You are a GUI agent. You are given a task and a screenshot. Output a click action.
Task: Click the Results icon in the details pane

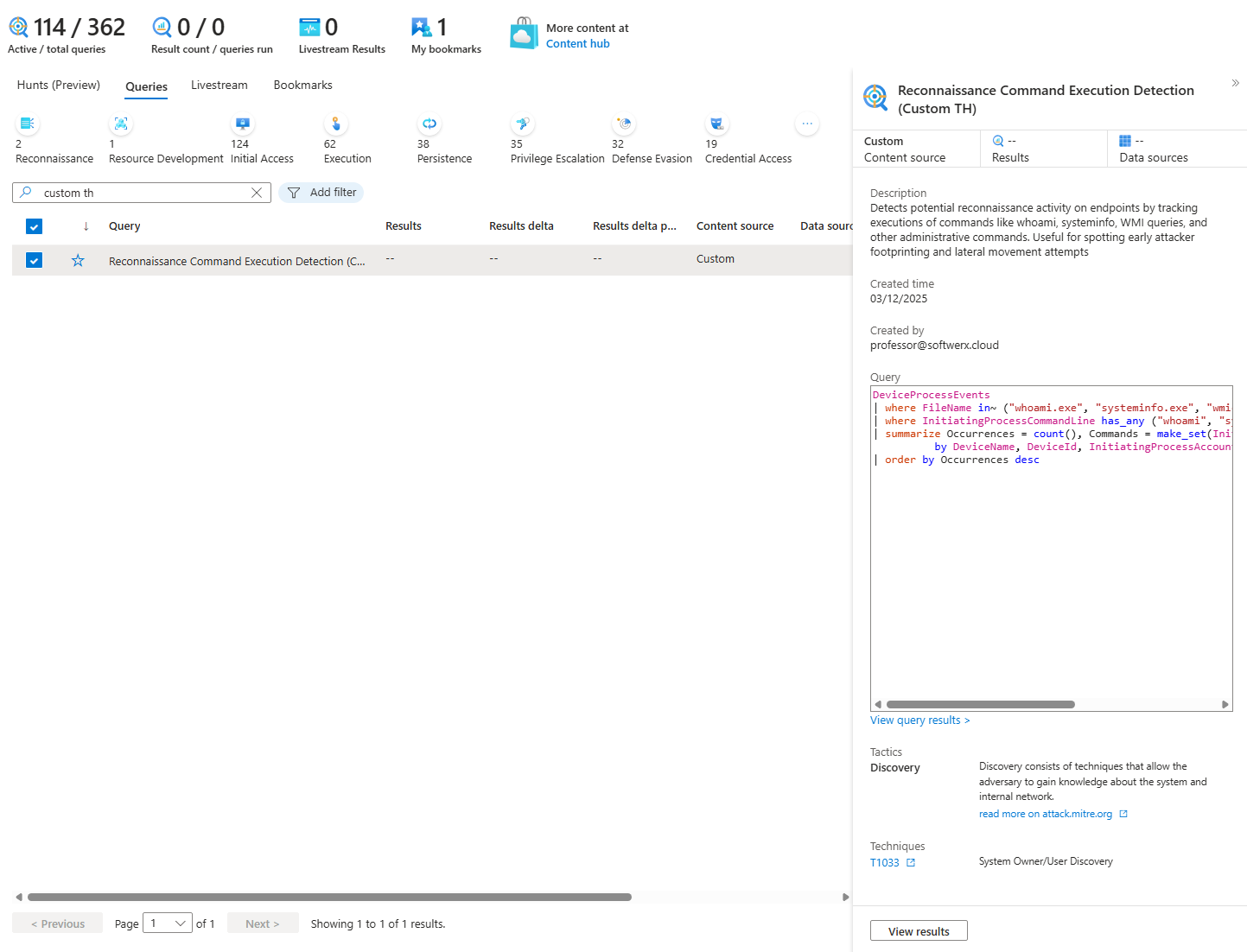[x=998, y=141]
